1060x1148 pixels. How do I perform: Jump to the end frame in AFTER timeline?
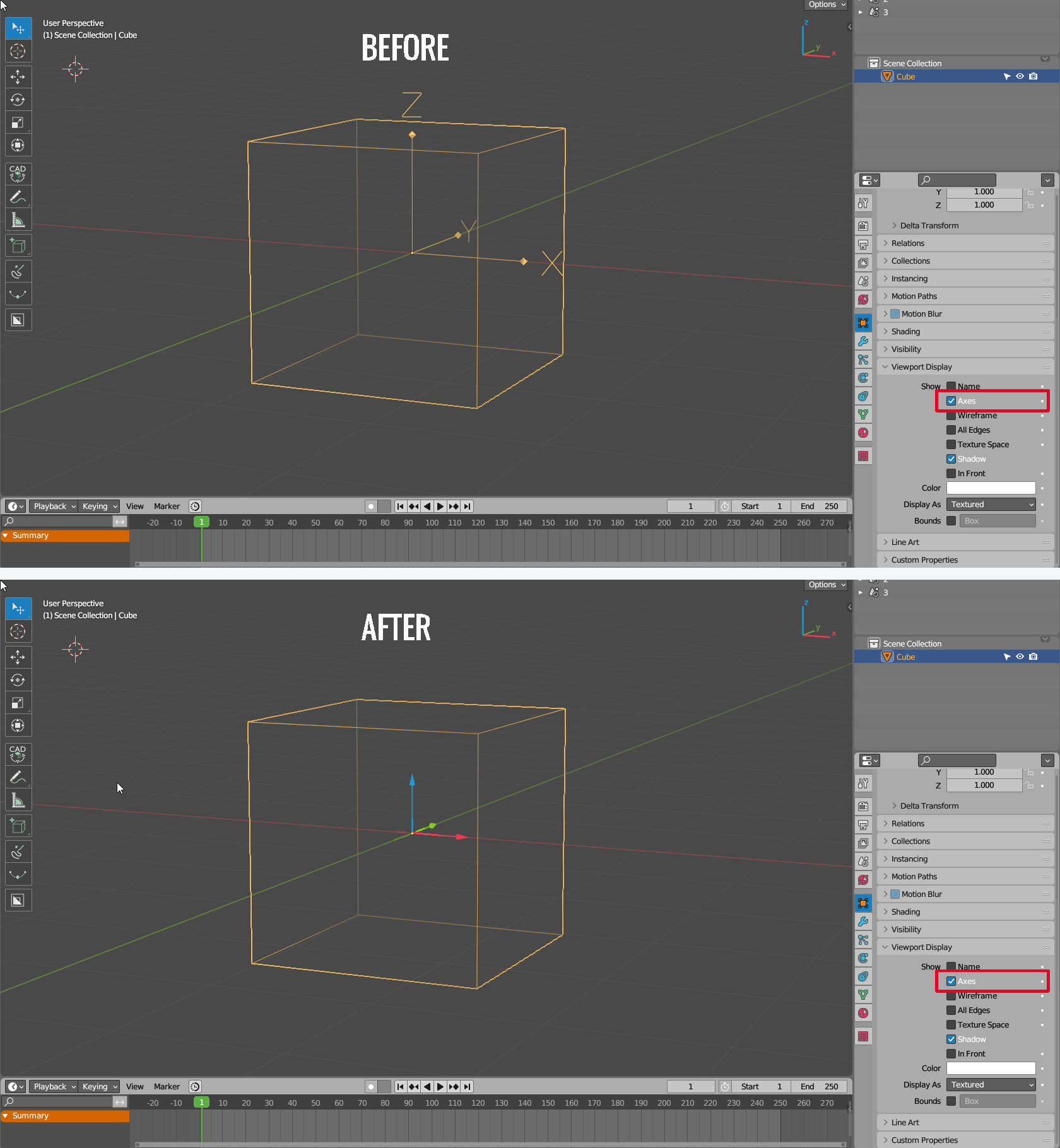tap(467, 1087)
